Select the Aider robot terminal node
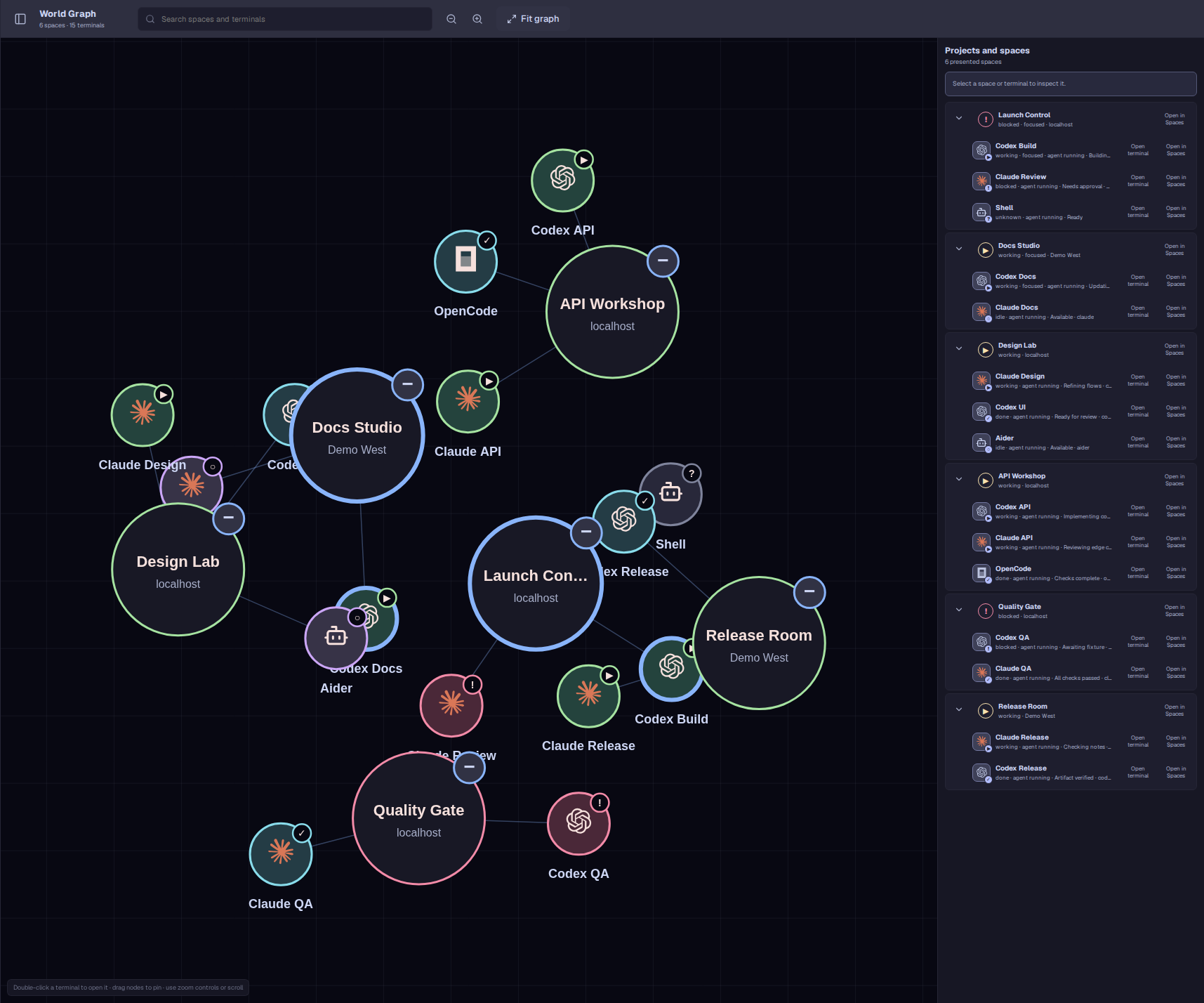The image size is (1204, 1003). [x=335, y=639]
